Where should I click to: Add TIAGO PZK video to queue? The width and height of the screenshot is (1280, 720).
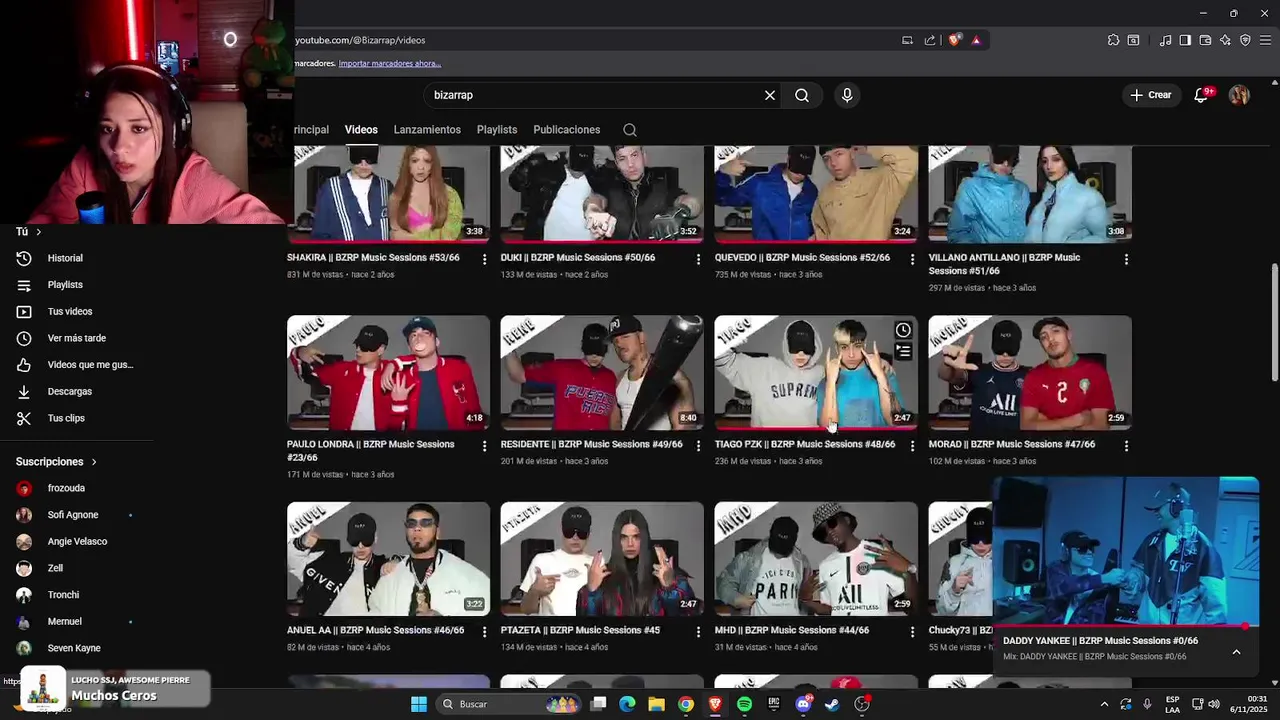[x=903, y=351]
